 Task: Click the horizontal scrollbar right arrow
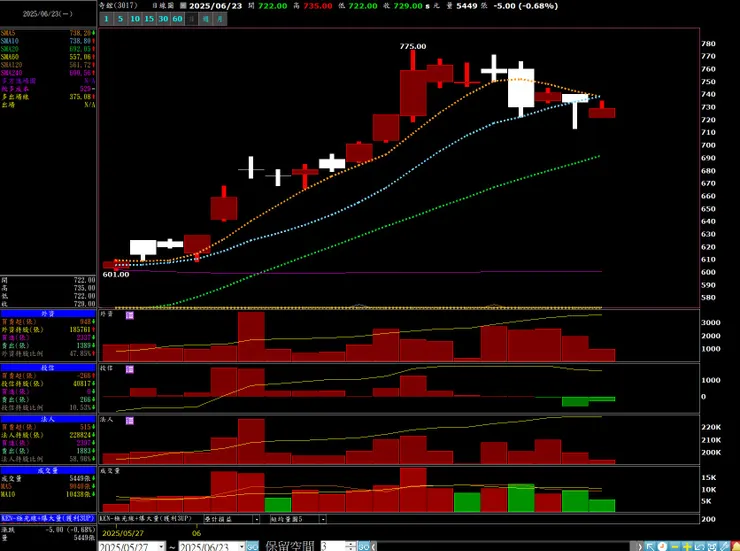coord(640,547)
